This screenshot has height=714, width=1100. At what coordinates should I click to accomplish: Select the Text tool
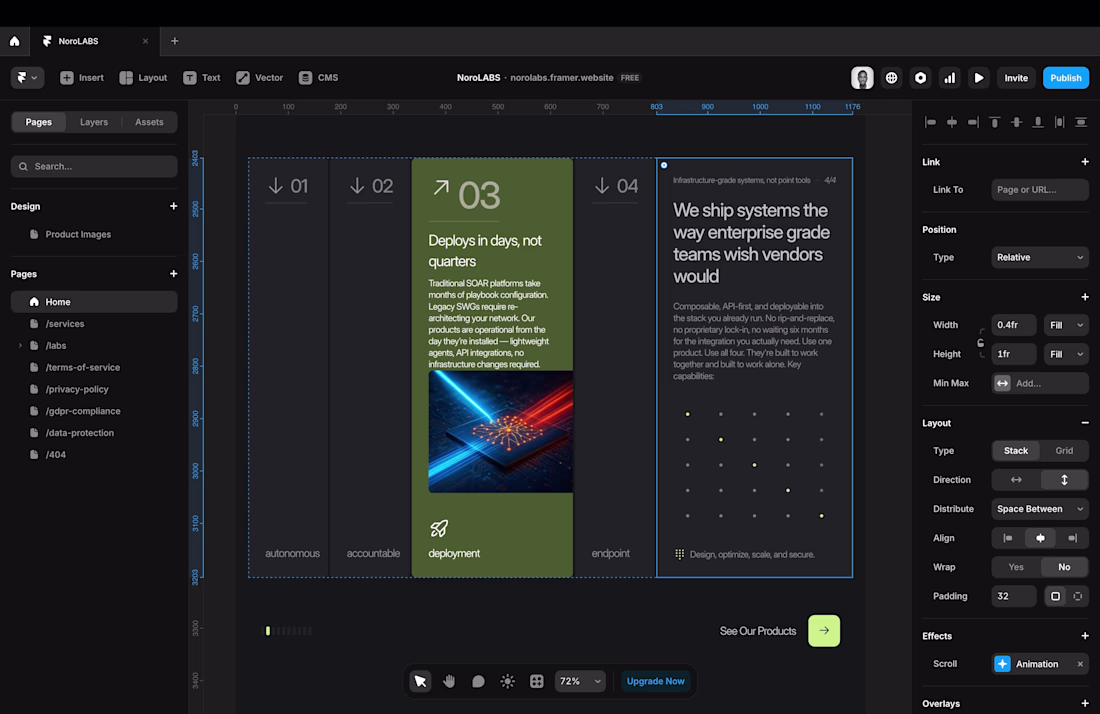(x=202, y=78)
